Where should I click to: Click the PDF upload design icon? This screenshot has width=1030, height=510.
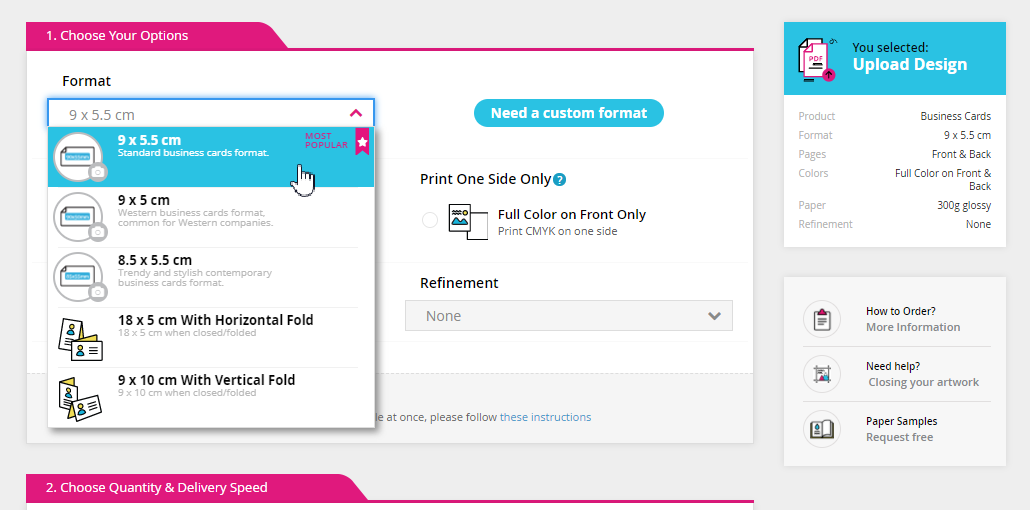[817, 60]
